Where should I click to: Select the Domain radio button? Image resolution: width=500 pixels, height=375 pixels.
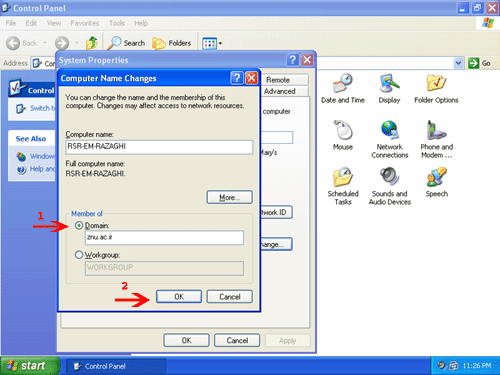tap(79, 226)
